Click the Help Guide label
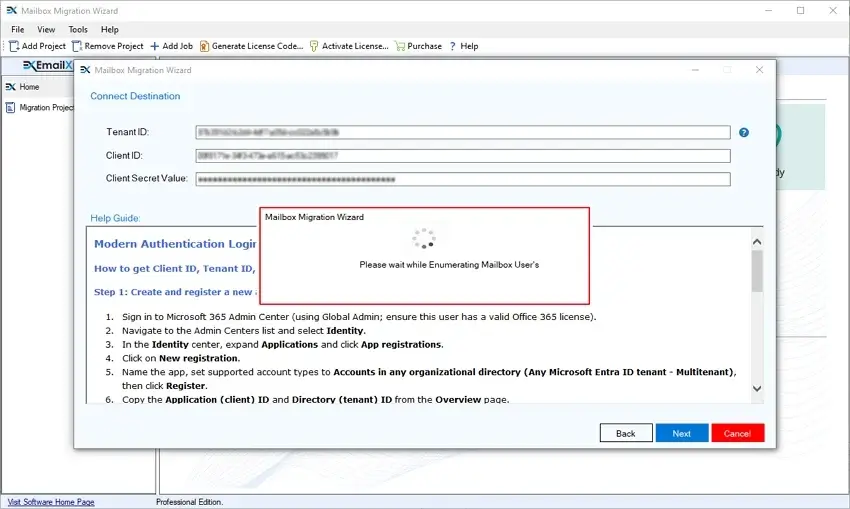 pos(115,218)
